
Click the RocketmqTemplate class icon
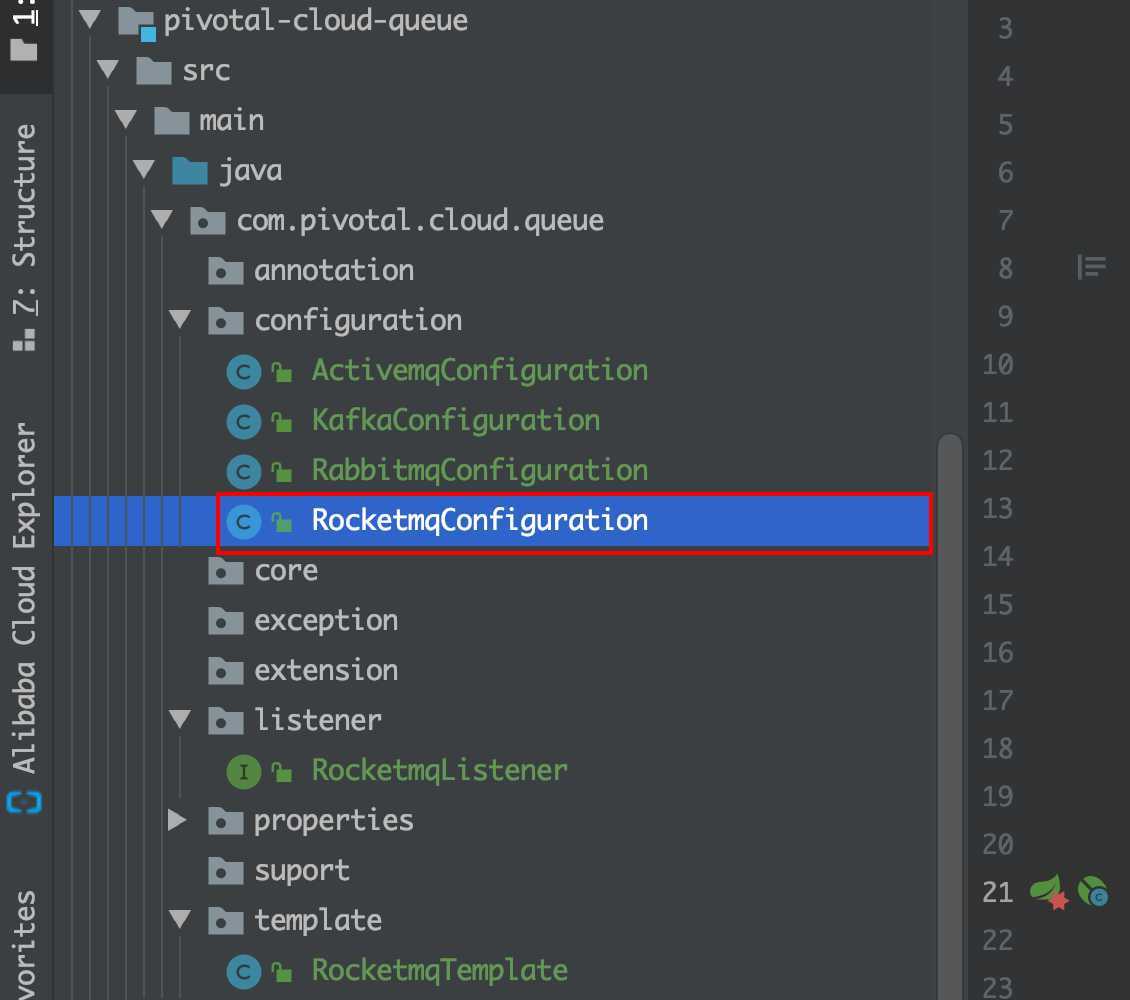(244, 971)
